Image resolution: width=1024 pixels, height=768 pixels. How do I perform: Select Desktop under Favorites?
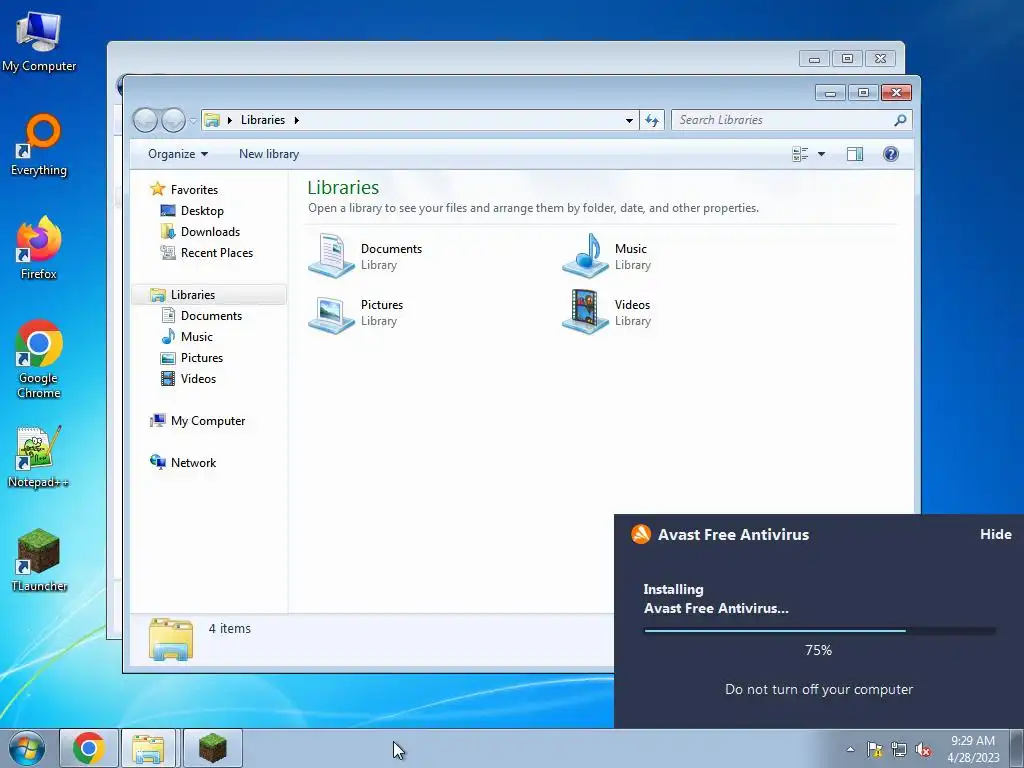(202, 210)
